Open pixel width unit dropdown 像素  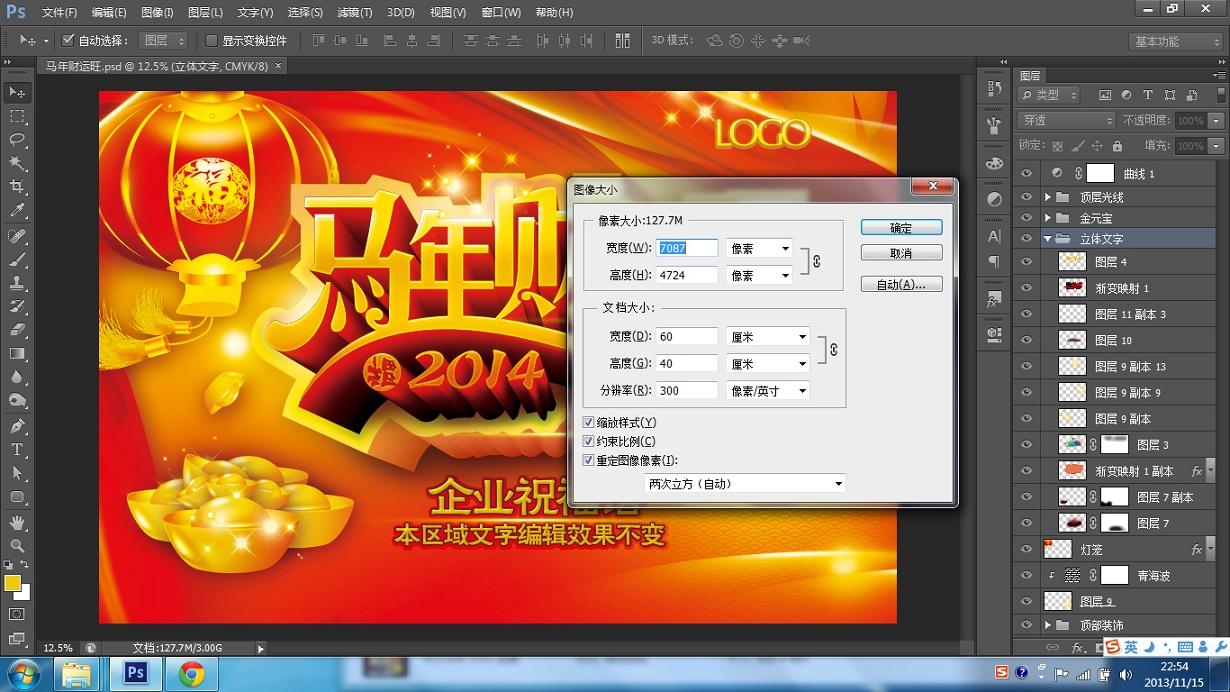759,248
